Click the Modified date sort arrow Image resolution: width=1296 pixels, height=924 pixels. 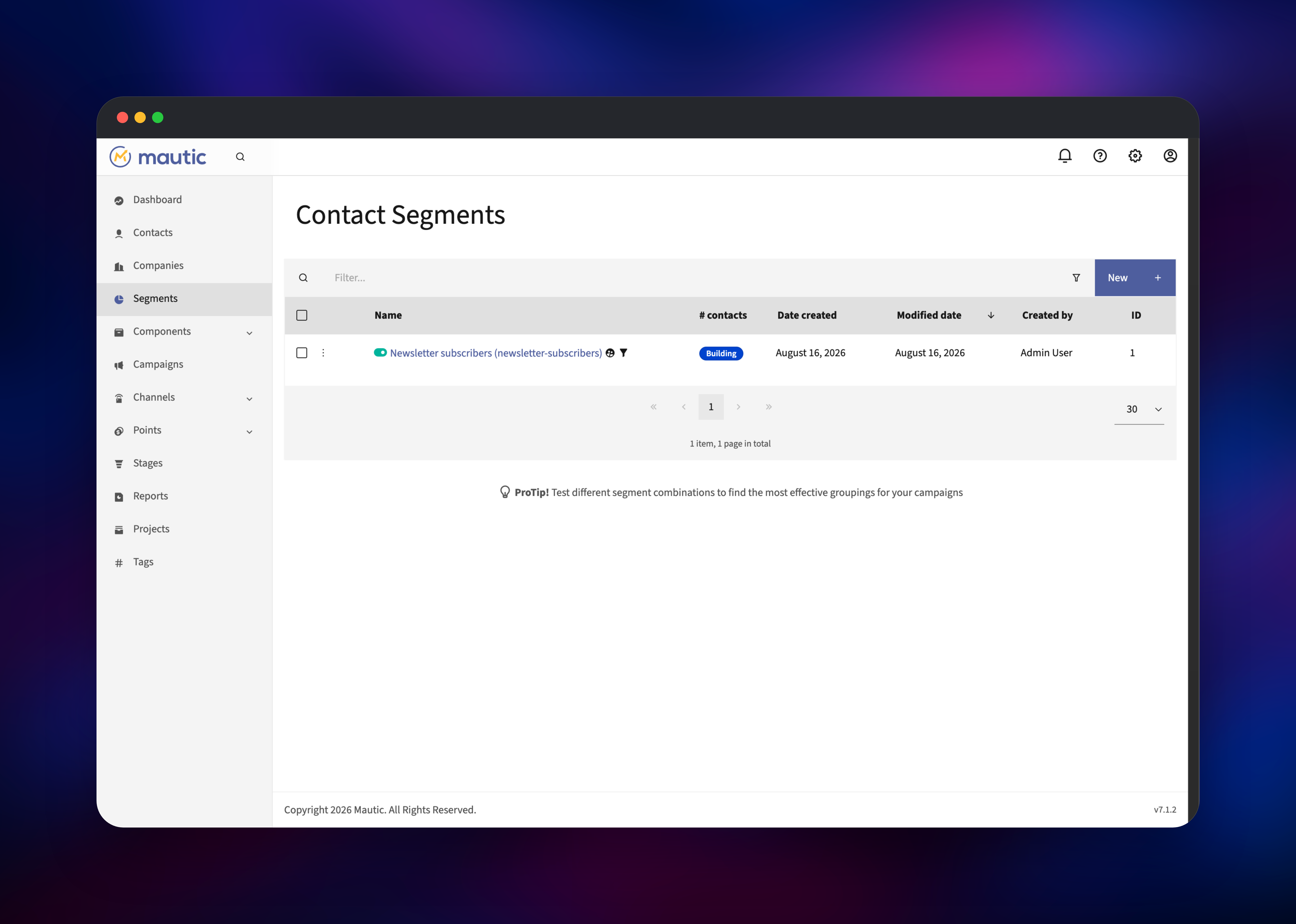pos(991,315)
